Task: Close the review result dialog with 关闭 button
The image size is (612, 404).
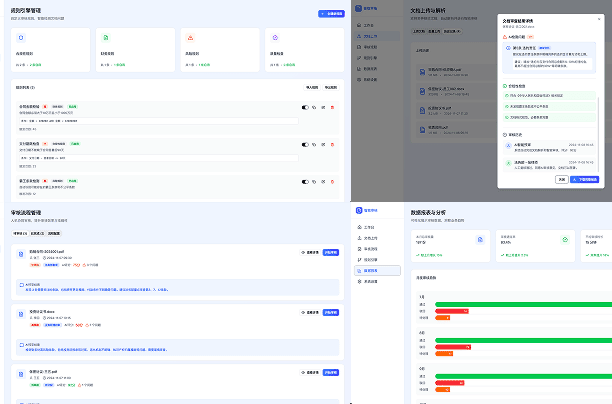Action: (x=562, y=179)
